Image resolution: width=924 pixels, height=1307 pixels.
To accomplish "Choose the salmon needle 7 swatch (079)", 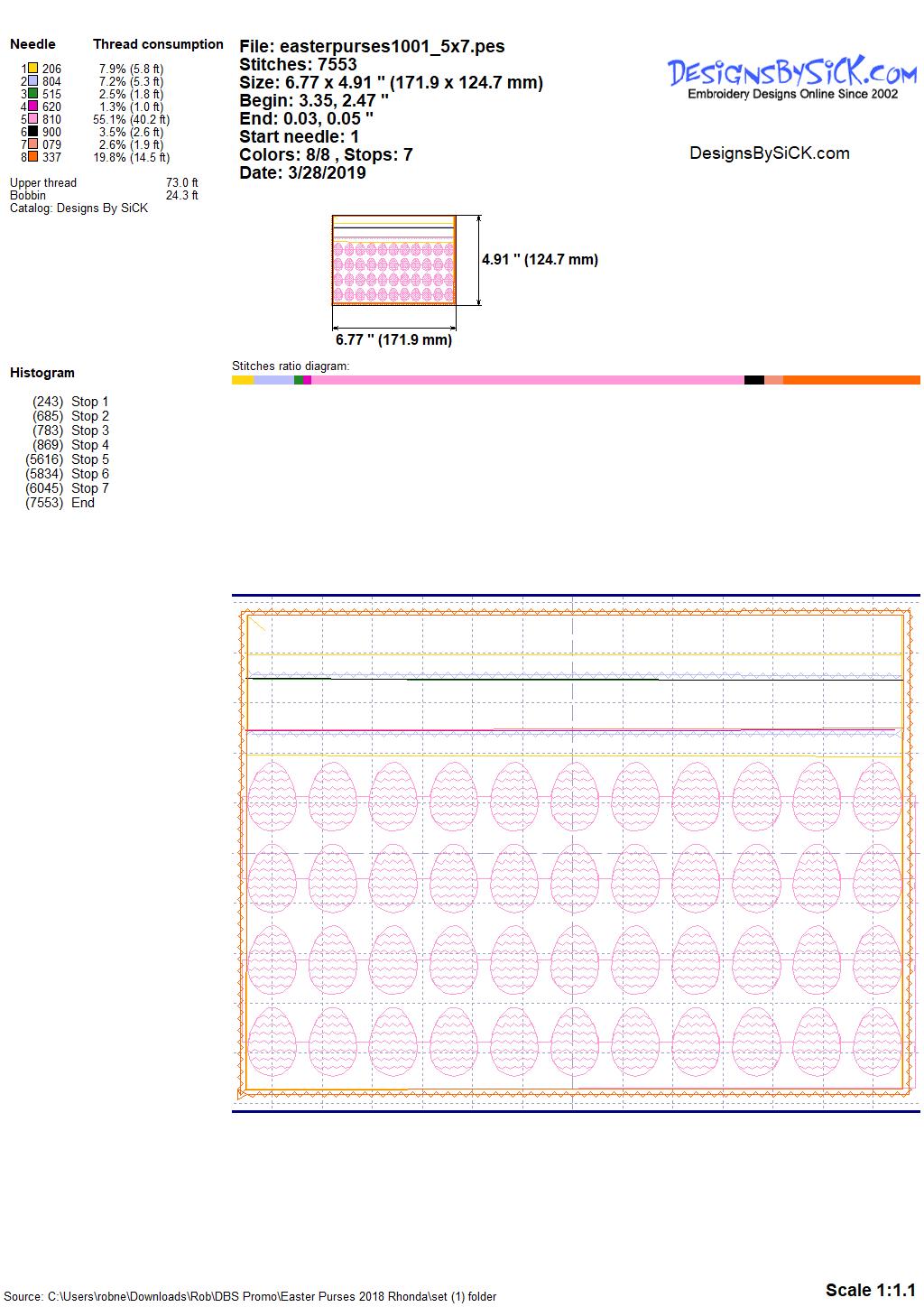I will (33, 144).
